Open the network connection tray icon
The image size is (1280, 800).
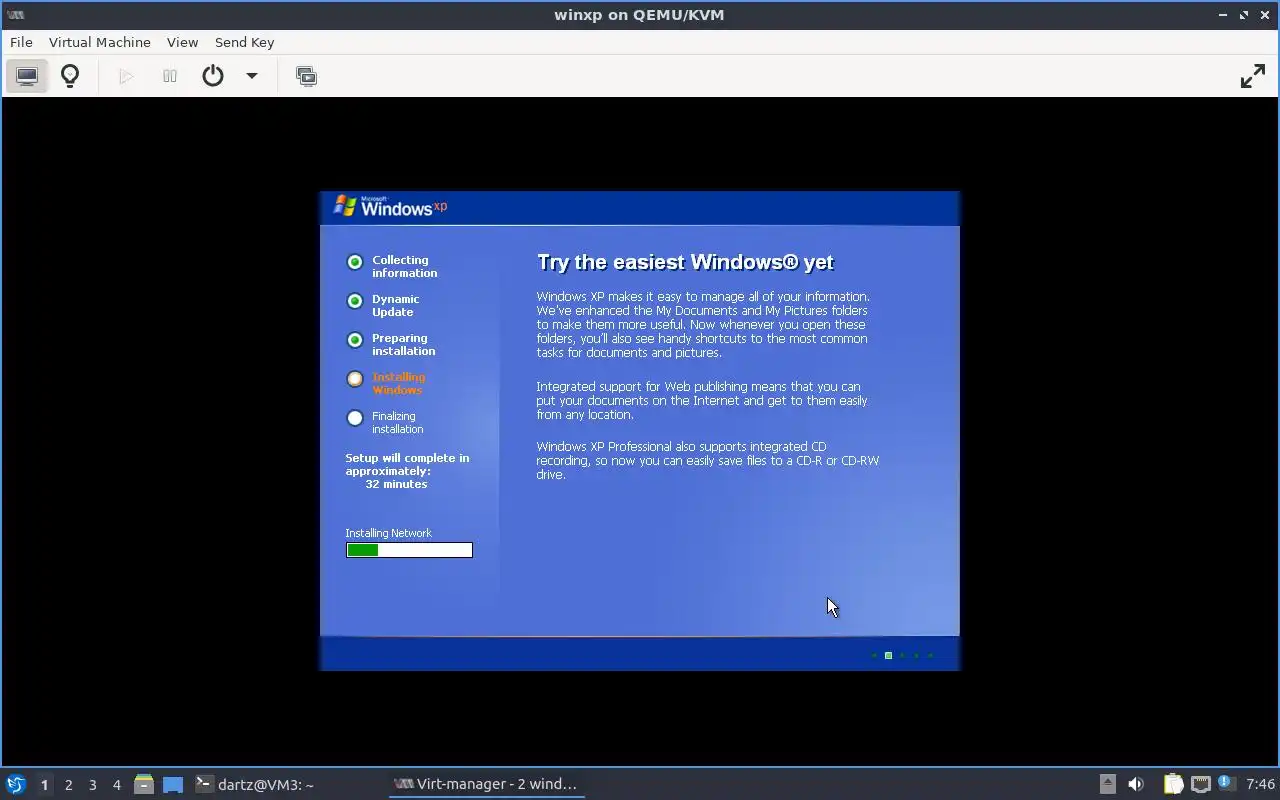point(1201,785)
